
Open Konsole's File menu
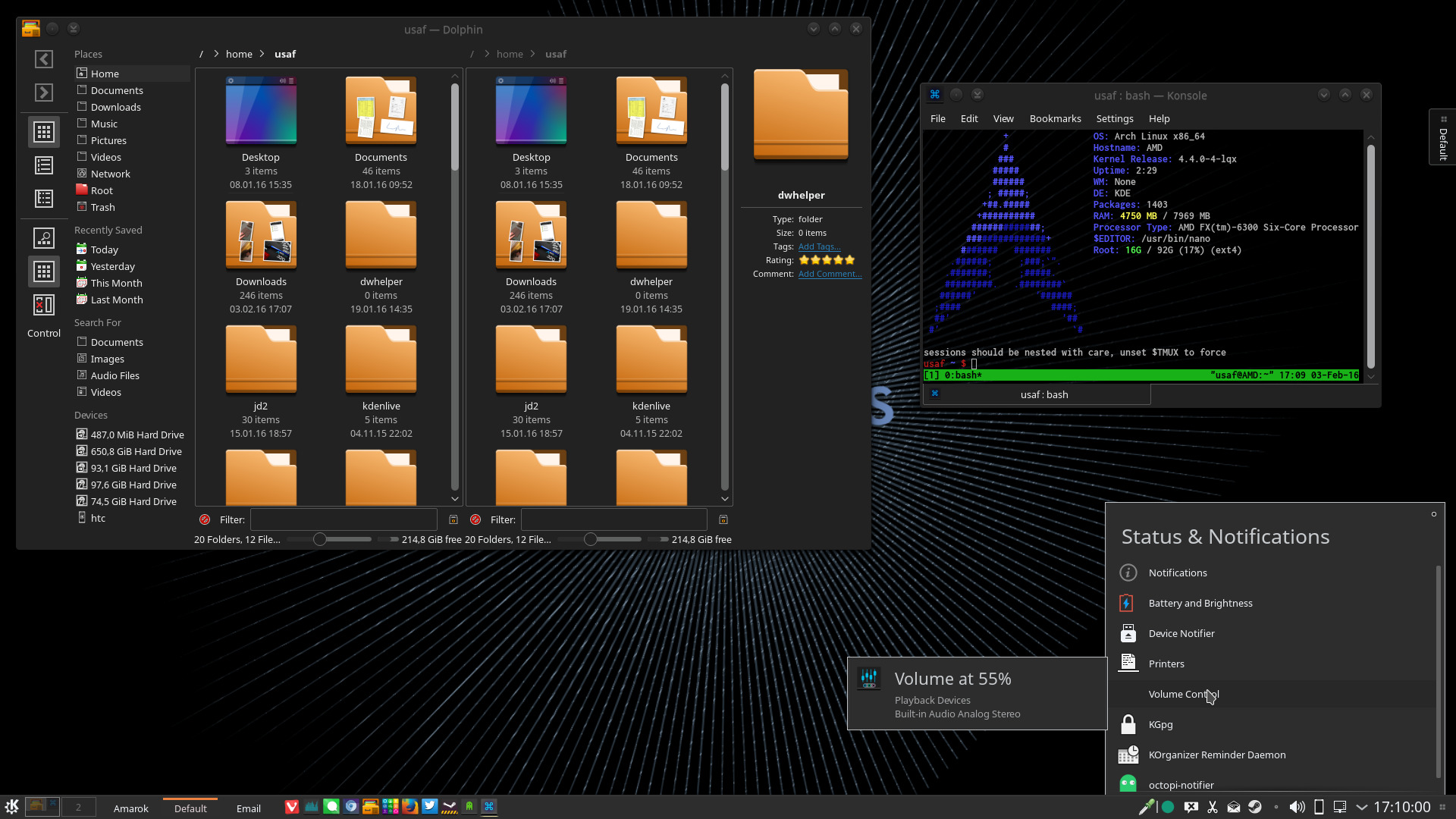point(938,118)
